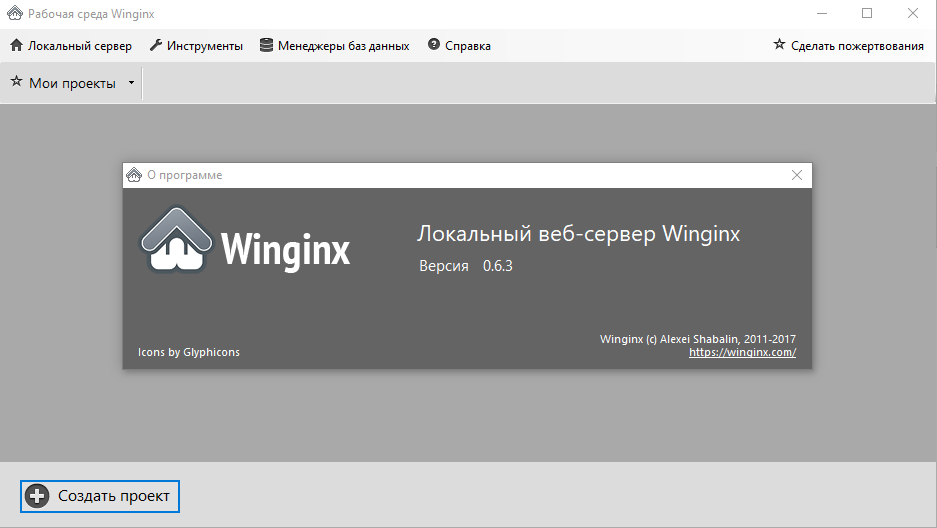
Task: Click the plus icon in Создать проект
Action: coord(37,496)
